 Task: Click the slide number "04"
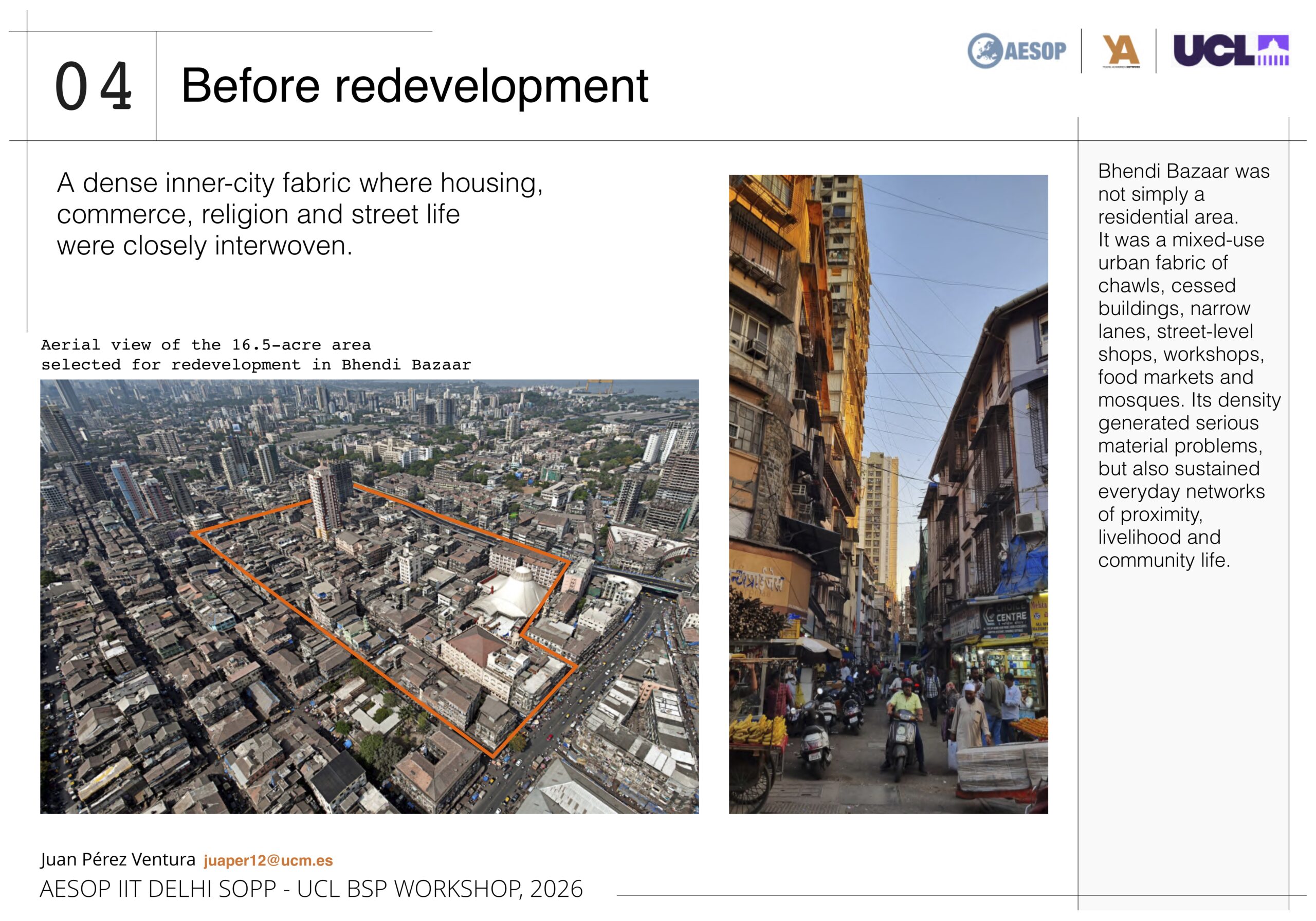(x=94, y=86)
